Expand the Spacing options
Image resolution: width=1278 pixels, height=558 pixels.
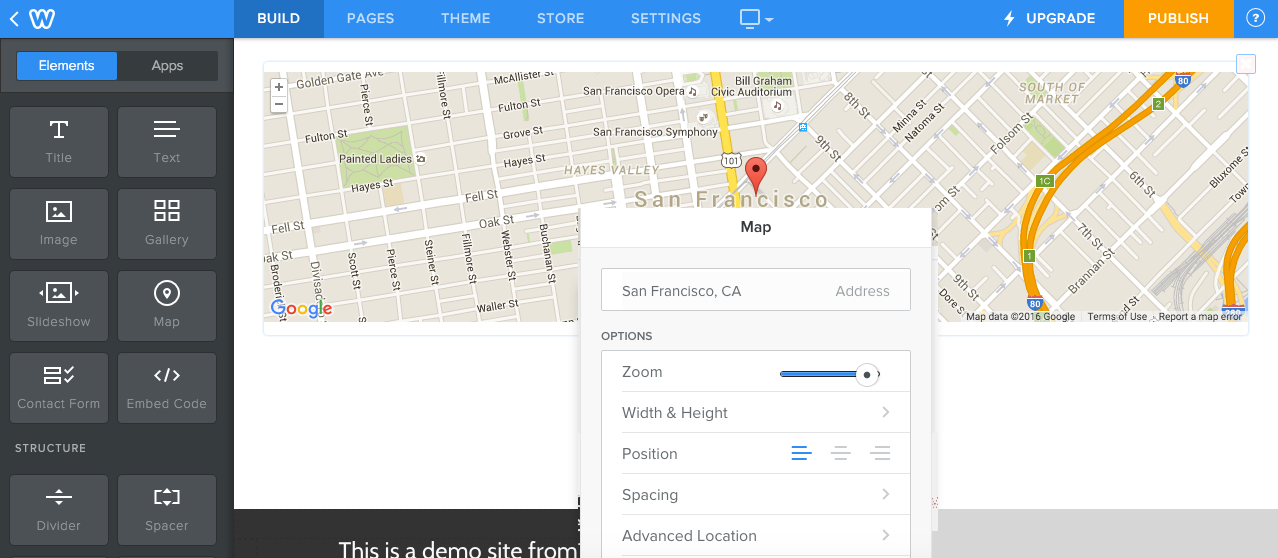(755, 495)
